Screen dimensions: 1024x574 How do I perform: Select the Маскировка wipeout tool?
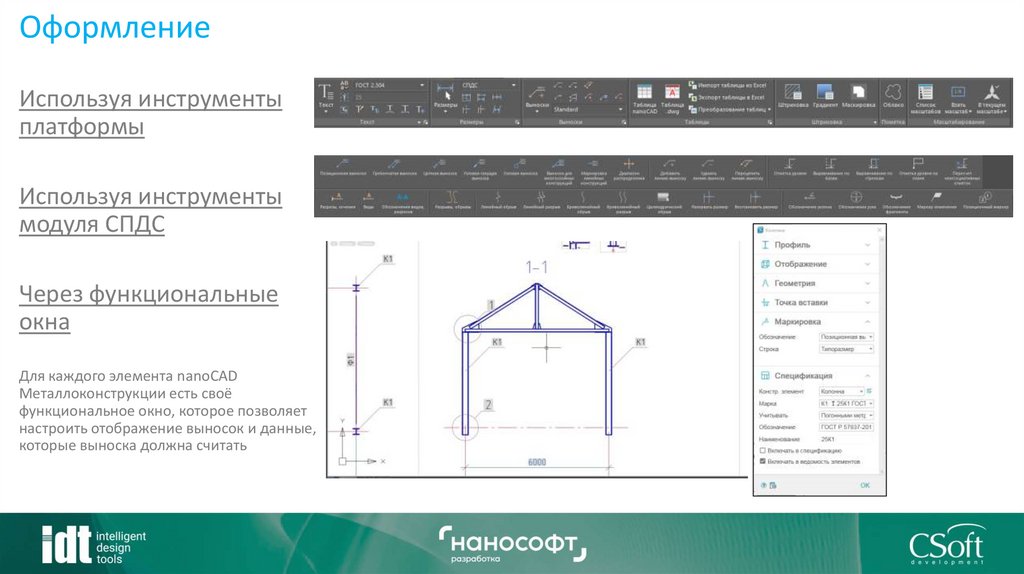(858, 95)
